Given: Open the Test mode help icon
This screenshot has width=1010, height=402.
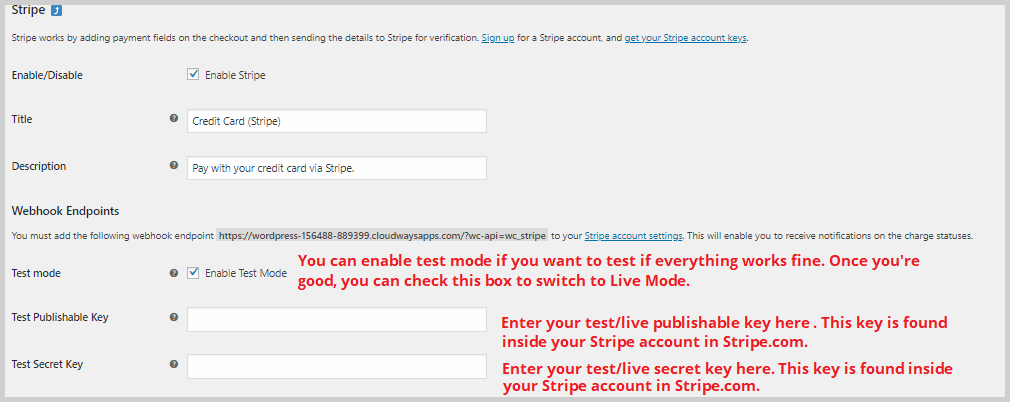Looking at the screenshot, I should (174, 273).
